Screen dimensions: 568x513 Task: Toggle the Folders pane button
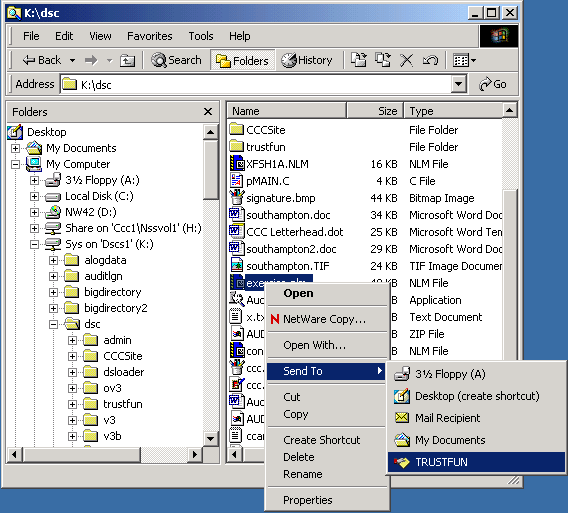(x=242, y=60)
